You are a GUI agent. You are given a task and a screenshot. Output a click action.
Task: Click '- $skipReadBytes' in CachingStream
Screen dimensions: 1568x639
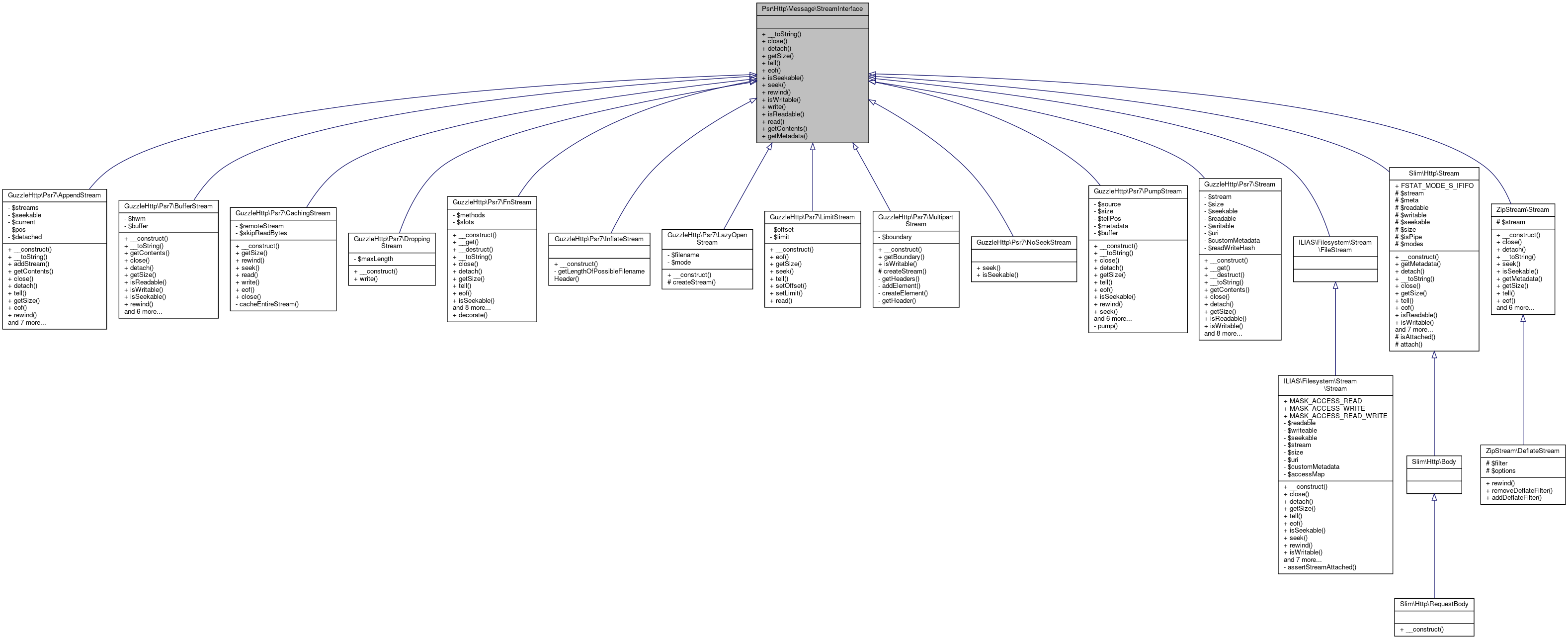261,233
